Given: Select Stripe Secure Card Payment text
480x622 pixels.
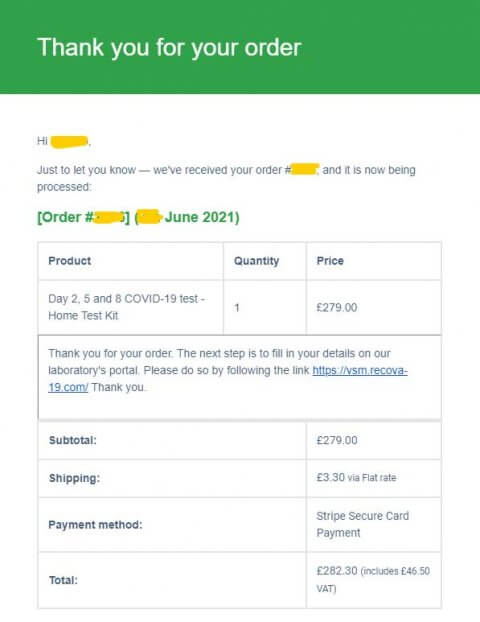Looking at the screenshot, I should coord(363,524).
